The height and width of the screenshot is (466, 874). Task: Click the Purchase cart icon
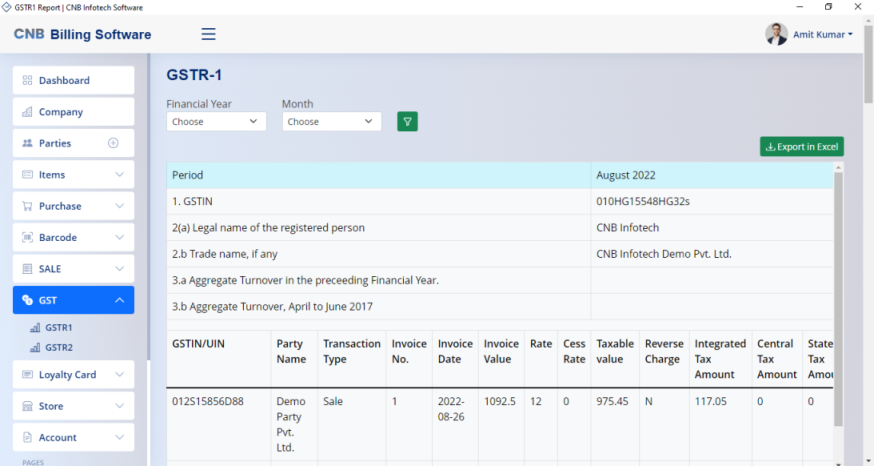[x=28, y=206]
